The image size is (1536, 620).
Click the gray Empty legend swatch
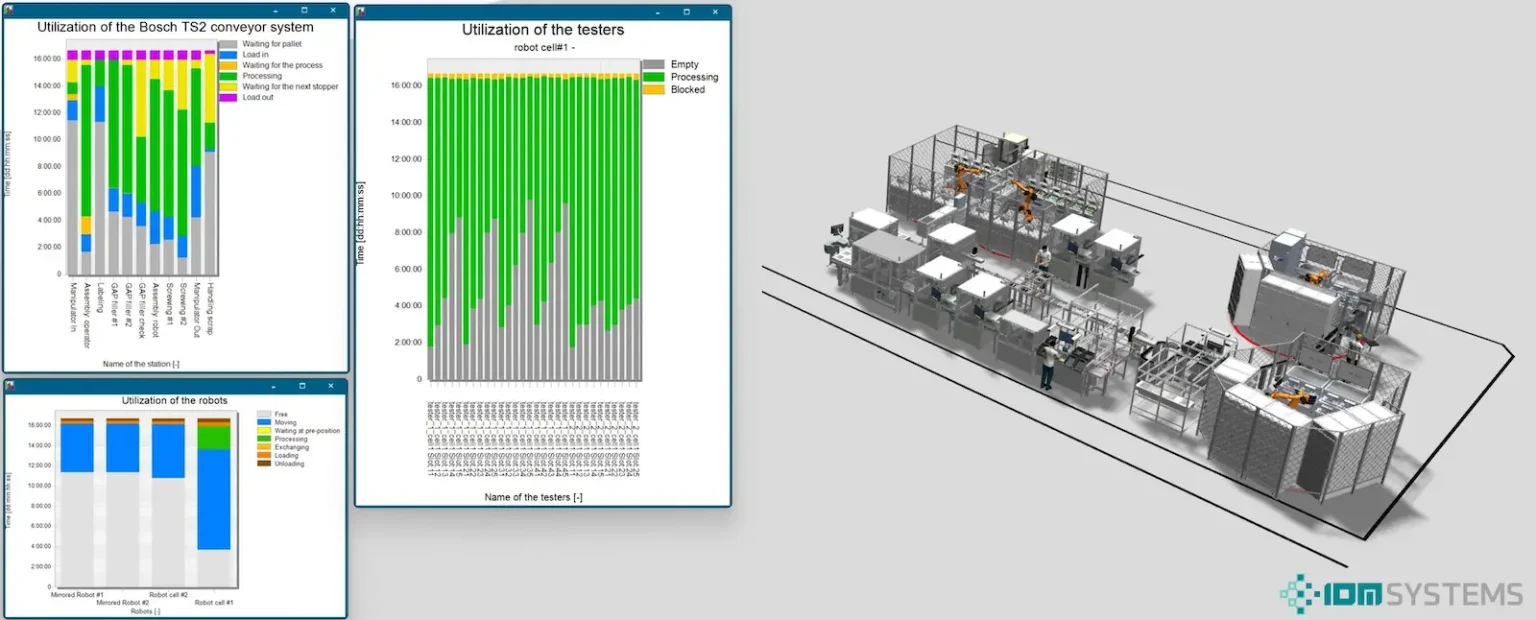click(x=652, y=65)
